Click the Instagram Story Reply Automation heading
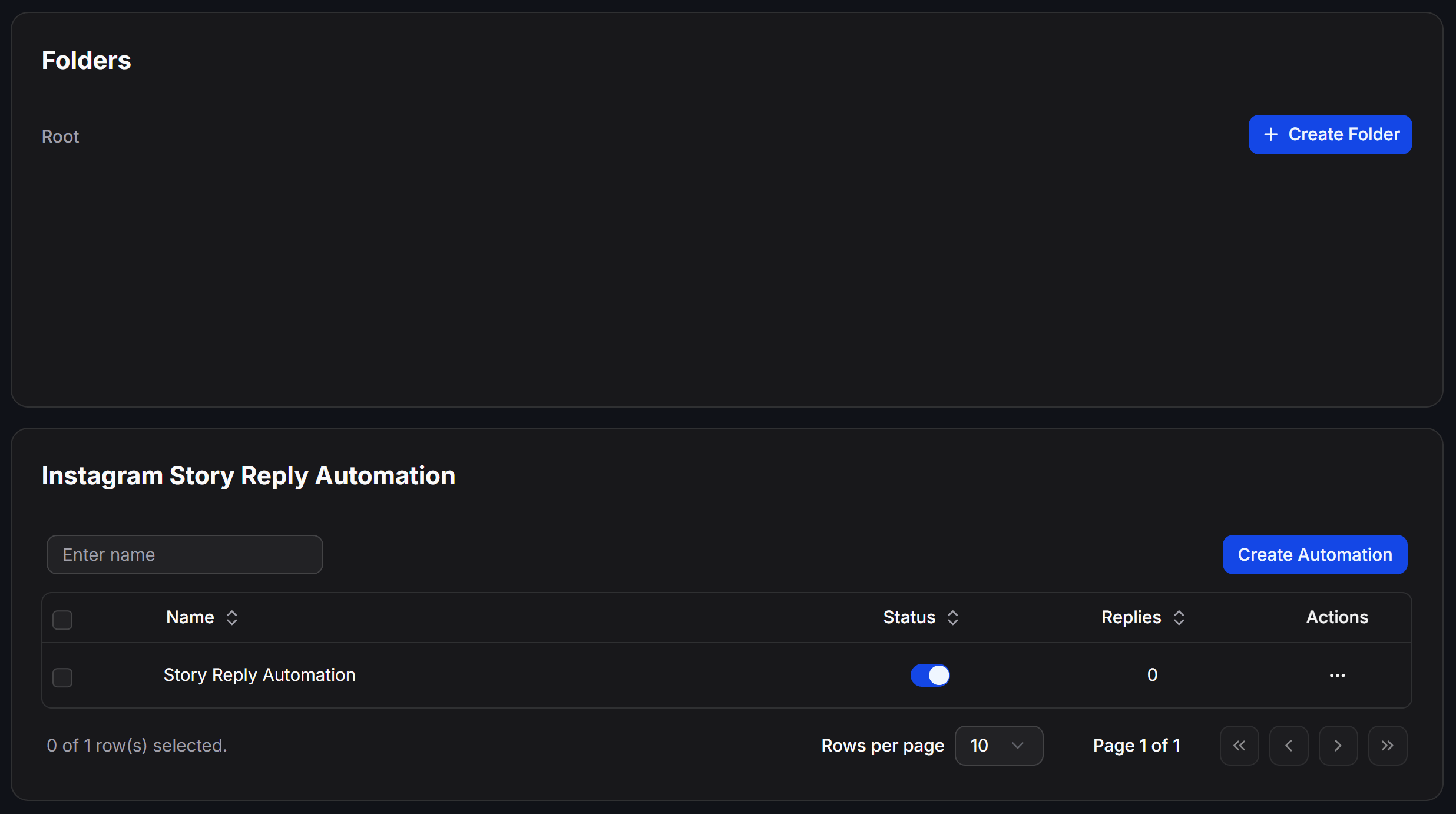This screenshot has width=1456, height=814. coord(249,476)
